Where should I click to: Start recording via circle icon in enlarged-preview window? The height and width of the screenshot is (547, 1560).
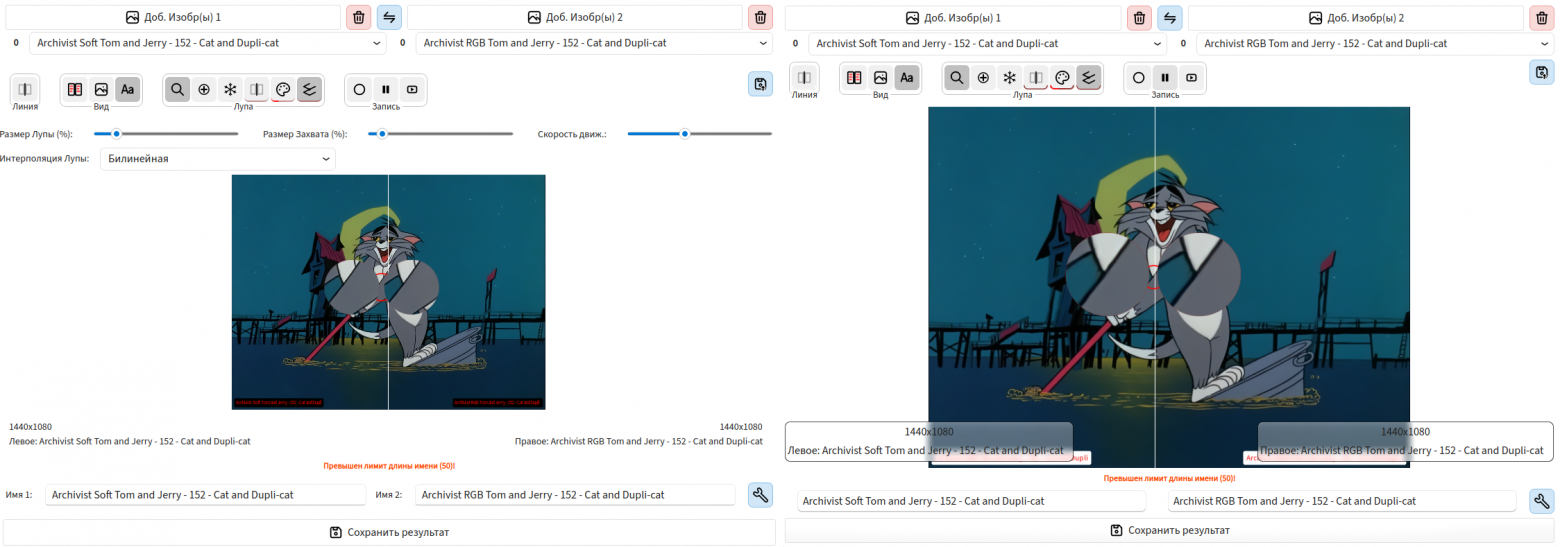1138,77
